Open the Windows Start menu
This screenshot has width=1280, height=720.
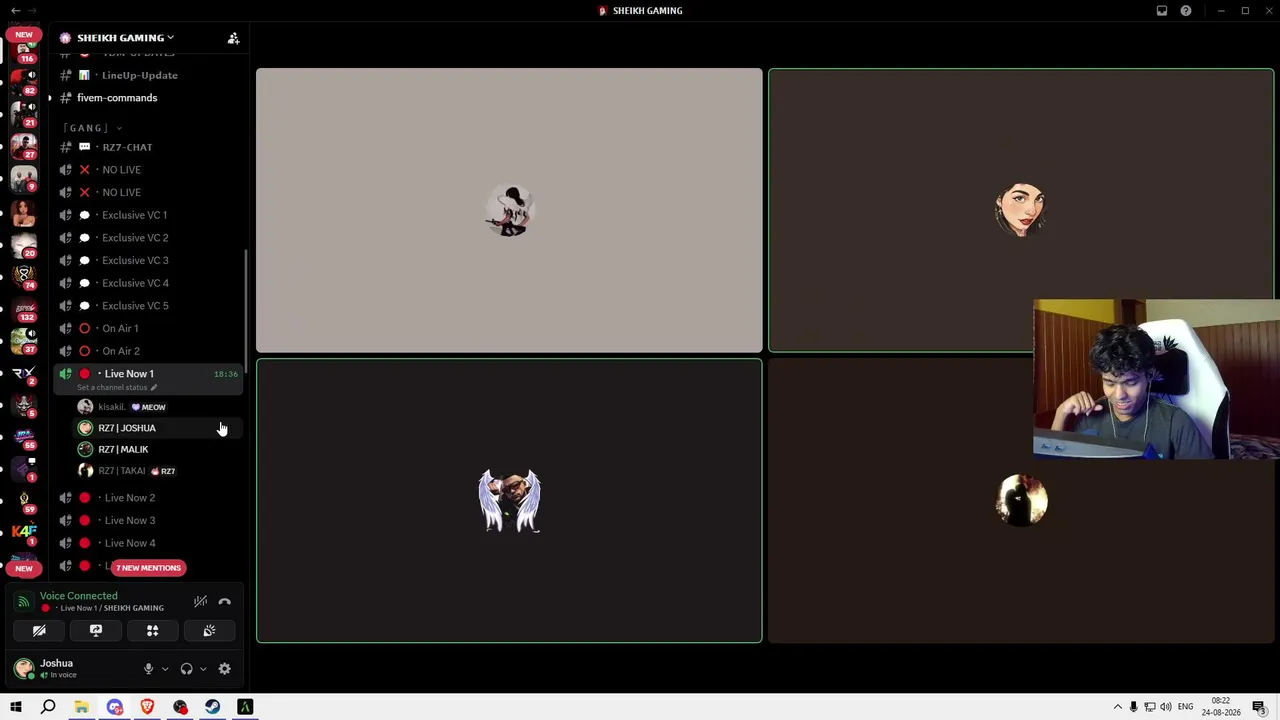(16, 707)
